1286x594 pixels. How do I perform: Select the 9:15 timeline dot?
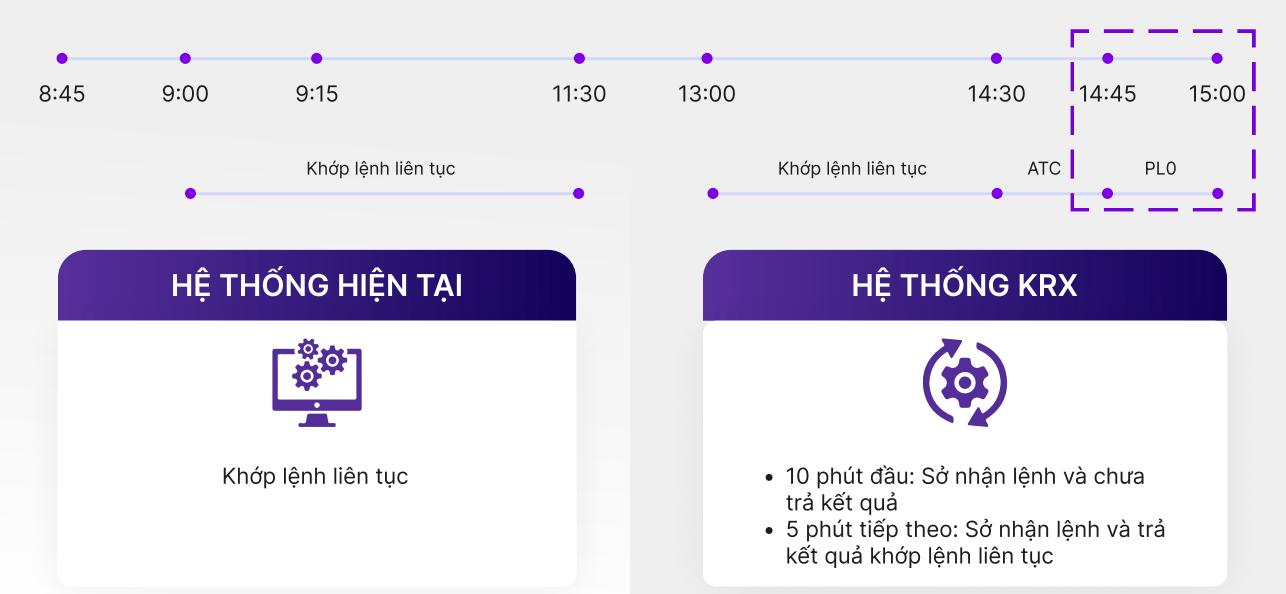[x=317, y=59]
